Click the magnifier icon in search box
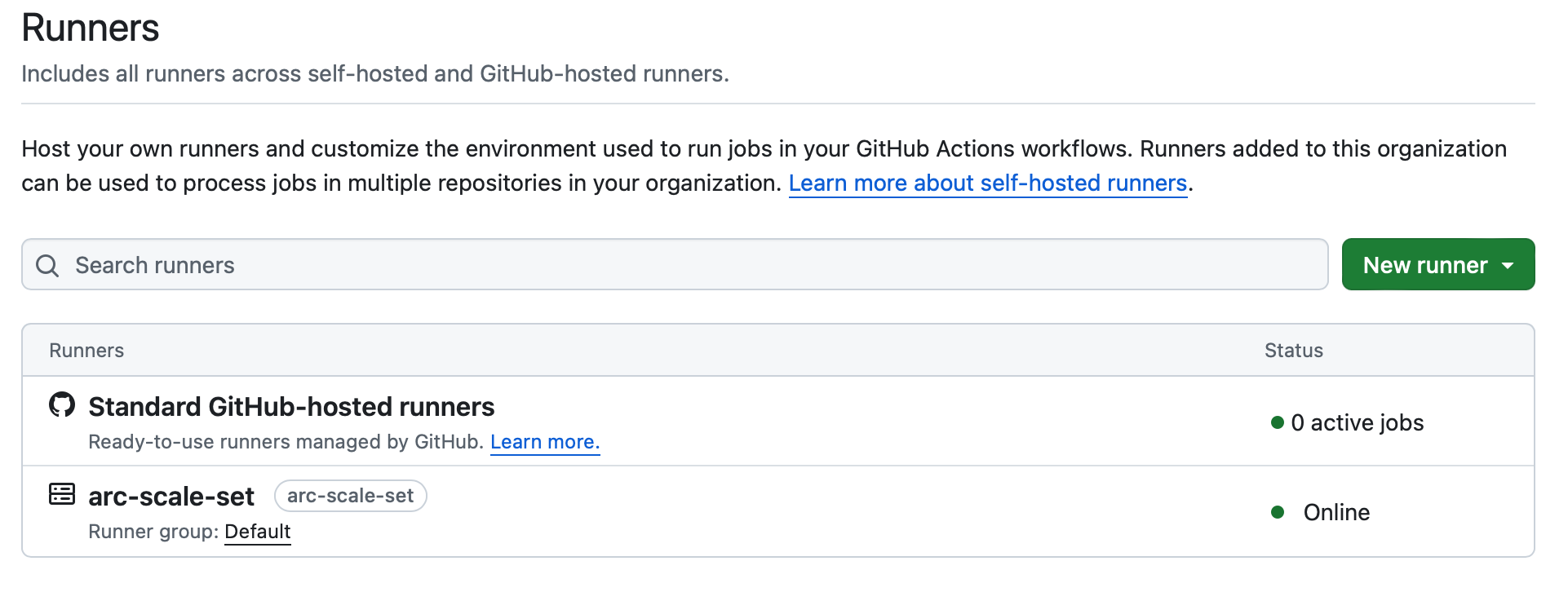Screen dimensions: 1568x592 click(x=47, y=266)
